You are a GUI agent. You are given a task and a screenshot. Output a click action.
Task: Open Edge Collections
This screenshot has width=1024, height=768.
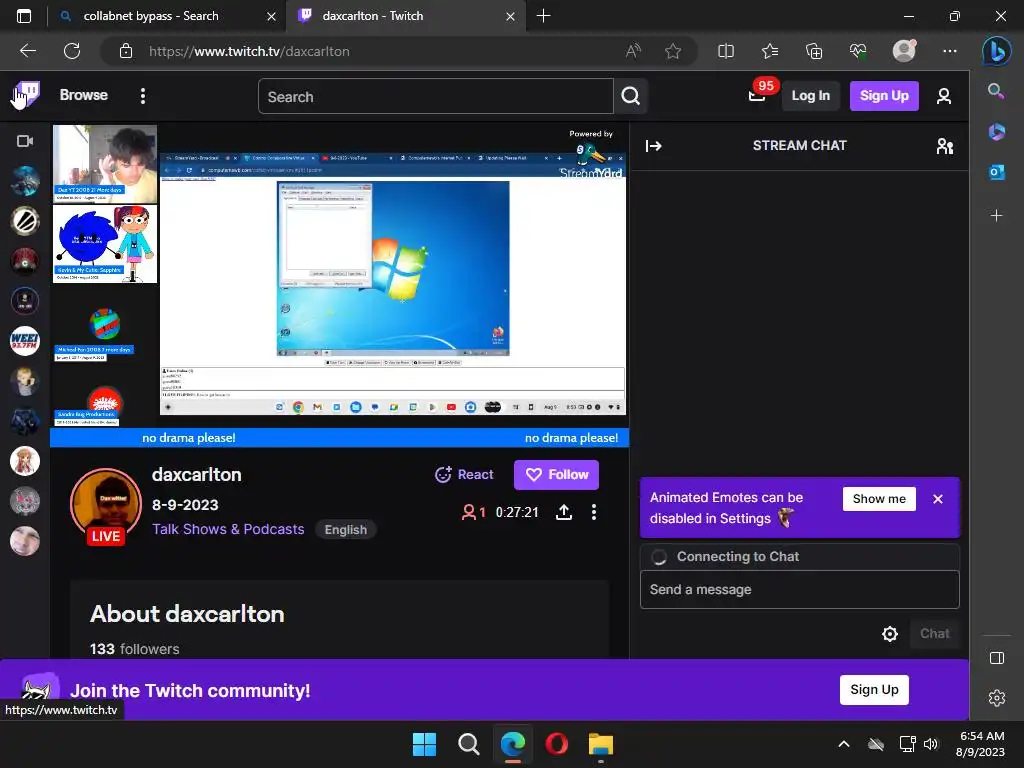tap(814, 51)
